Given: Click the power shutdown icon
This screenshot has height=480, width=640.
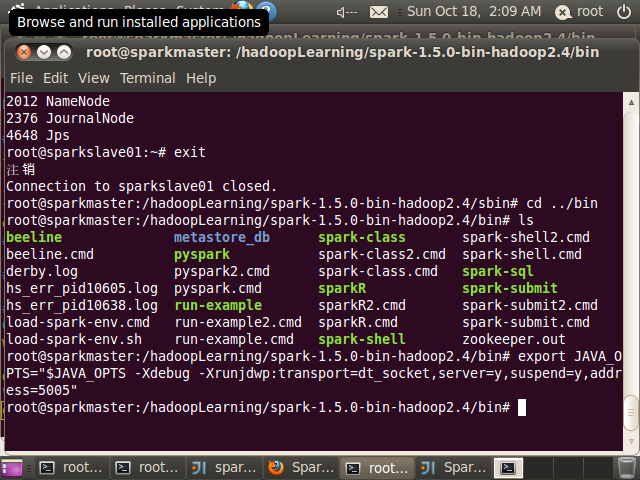Looking at the screenshot, I should [x=624, y=12].
